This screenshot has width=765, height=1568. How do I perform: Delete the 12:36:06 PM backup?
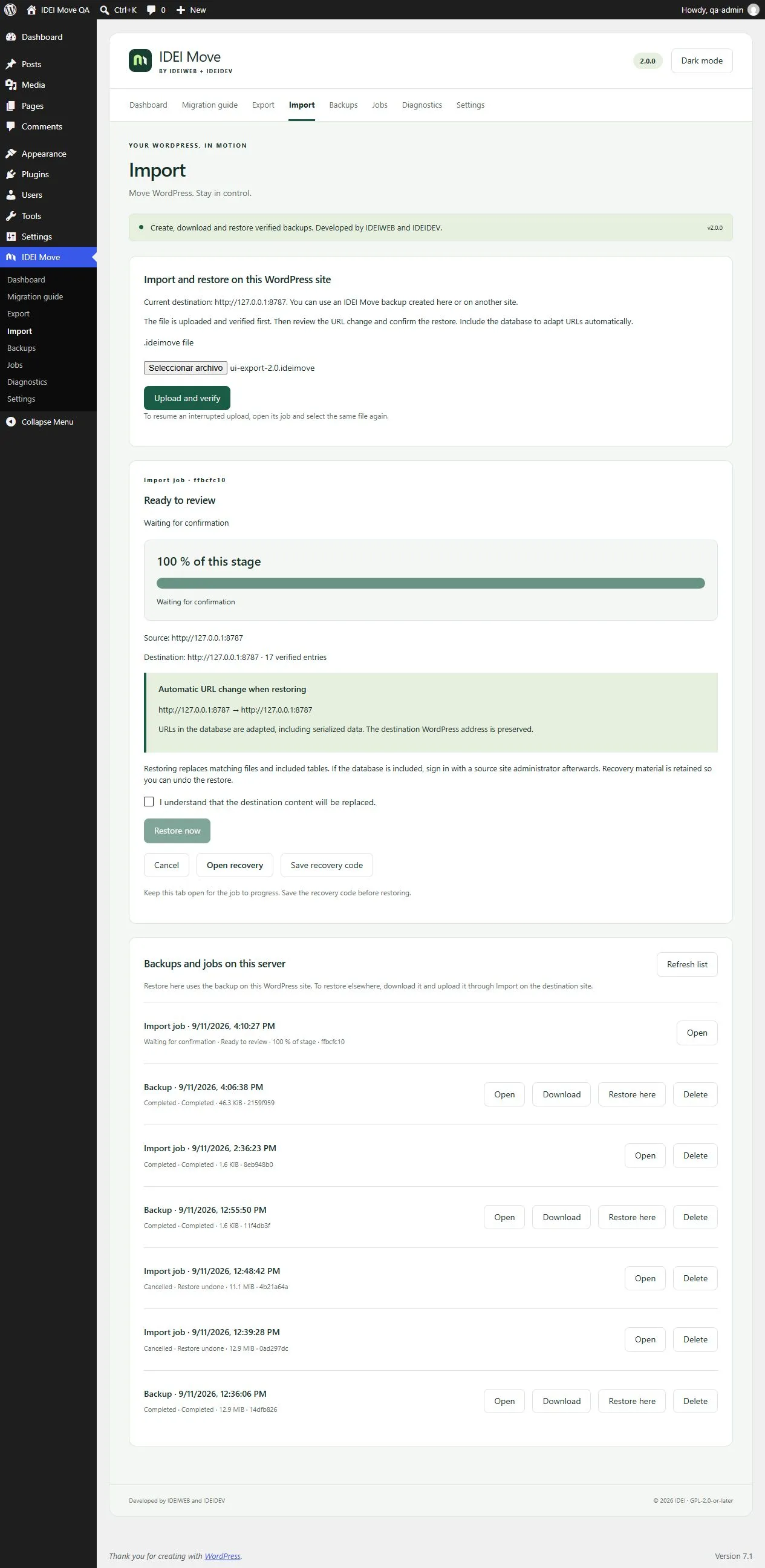pos(695,1401)
